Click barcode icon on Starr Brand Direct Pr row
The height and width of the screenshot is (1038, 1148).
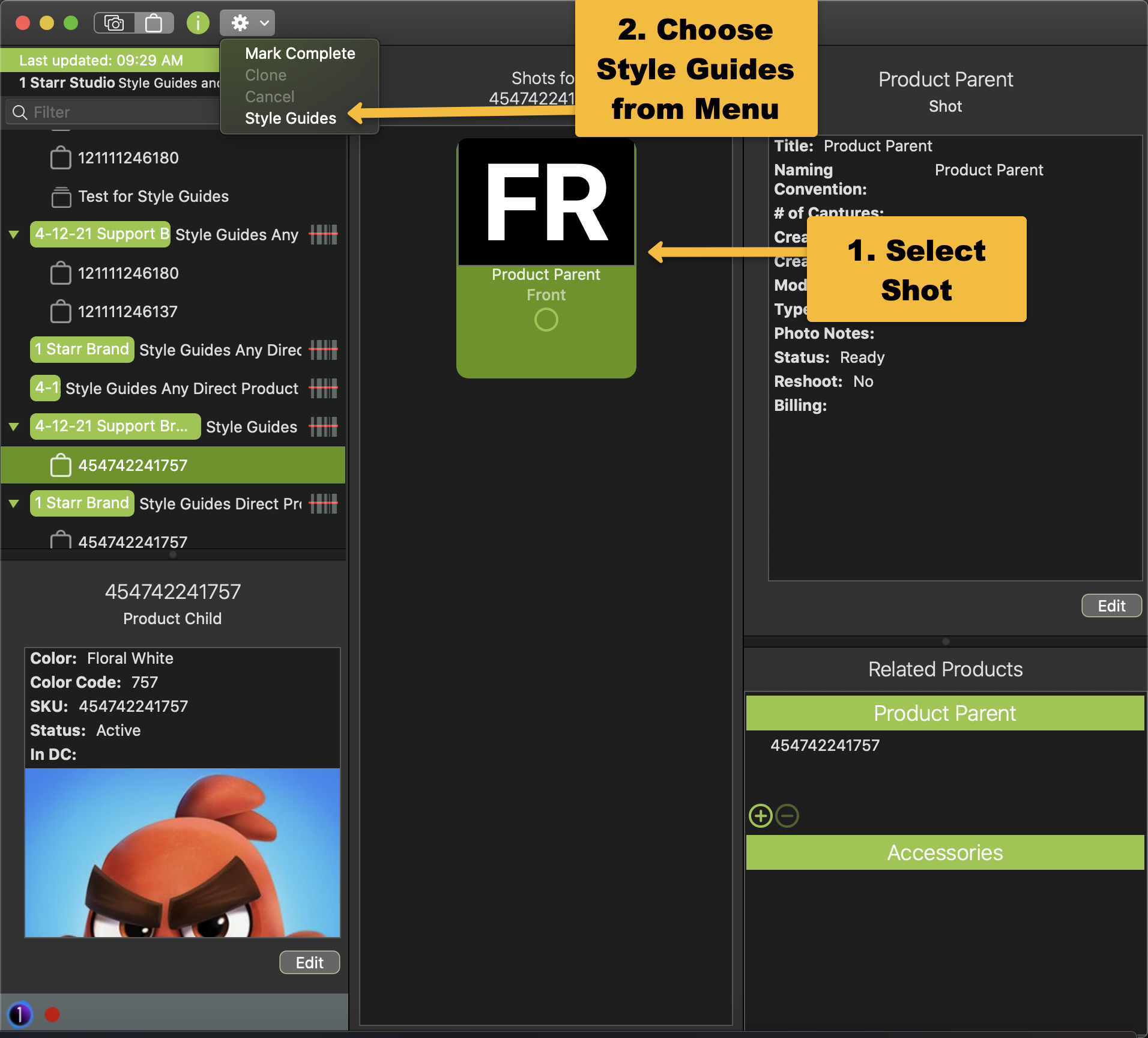[x=324, y=503]
